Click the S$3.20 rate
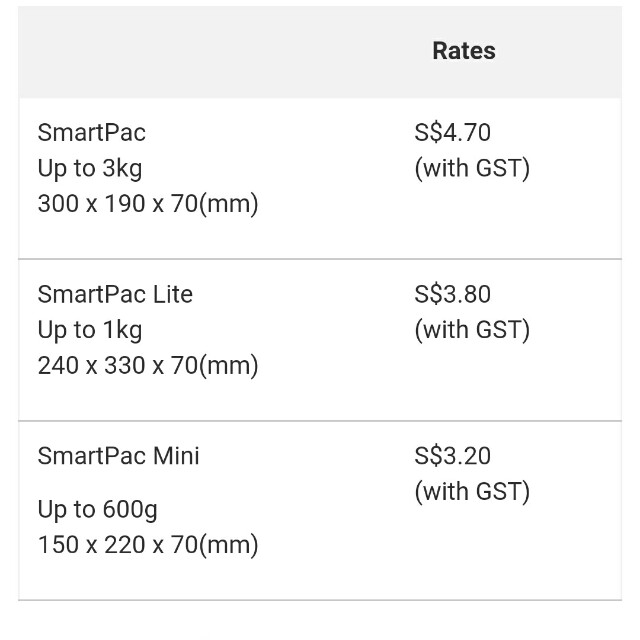The width and height of the screenshot is (640, 640). pyautogui.click(x=452, y=456)
